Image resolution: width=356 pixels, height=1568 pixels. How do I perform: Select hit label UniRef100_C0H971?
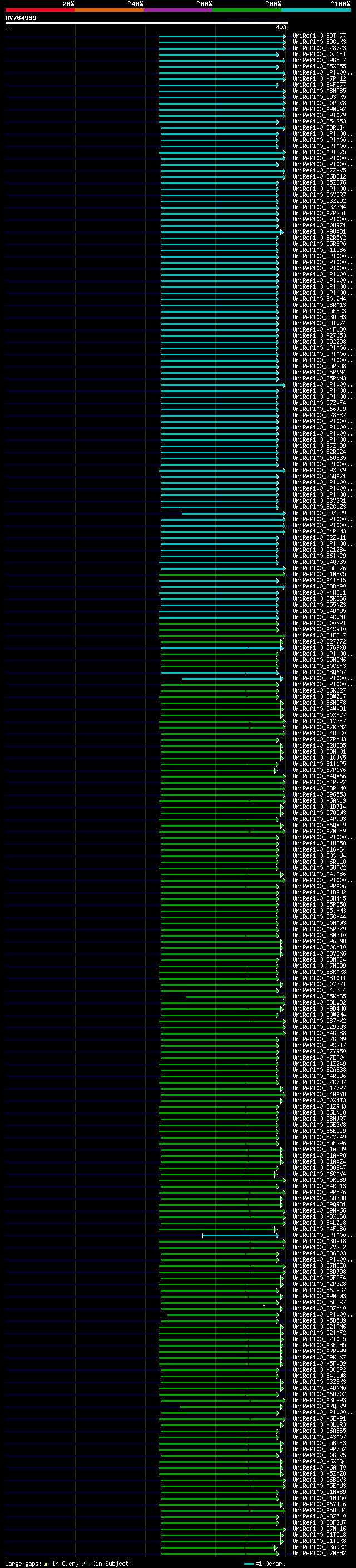tap(319, 225)
